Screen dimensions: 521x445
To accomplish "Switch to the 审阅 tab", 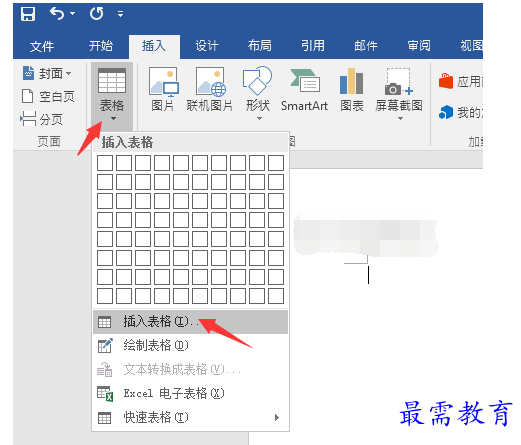I will point(419,46).
